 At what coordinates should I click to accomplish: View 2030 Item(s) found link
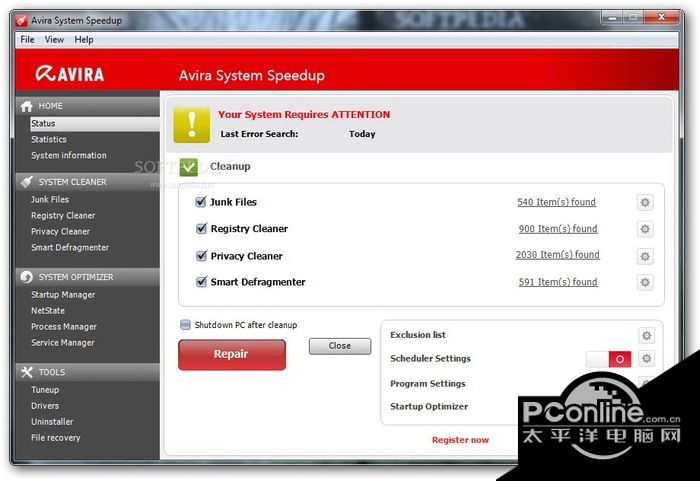point(558,255)
